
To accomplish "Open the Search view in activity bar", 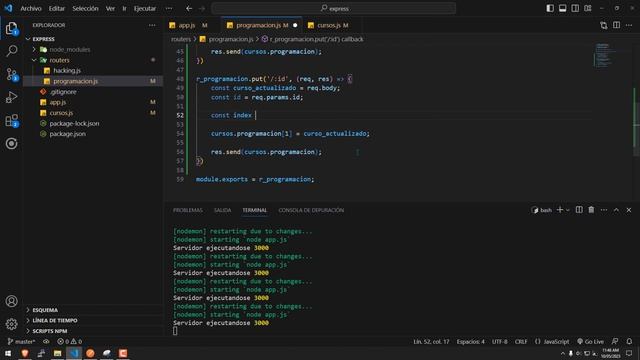I will 11,51.
